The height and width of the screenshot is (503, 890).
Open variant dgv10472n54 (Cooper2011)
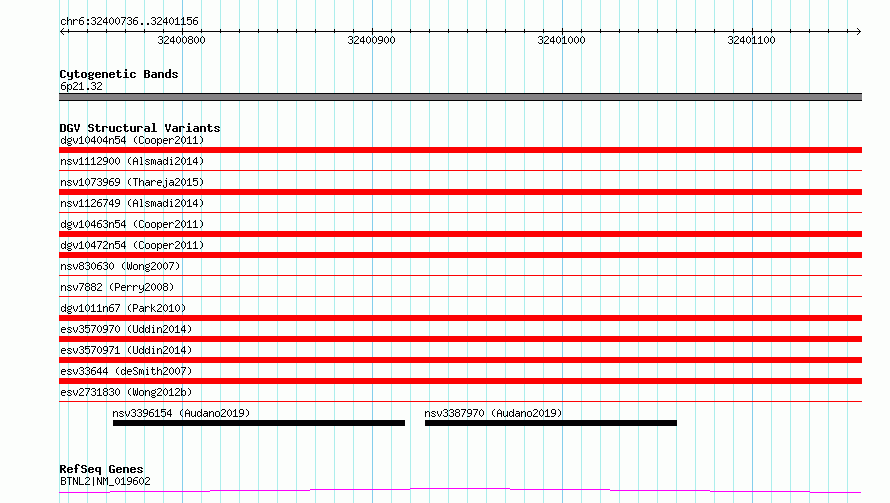point(132,245)
